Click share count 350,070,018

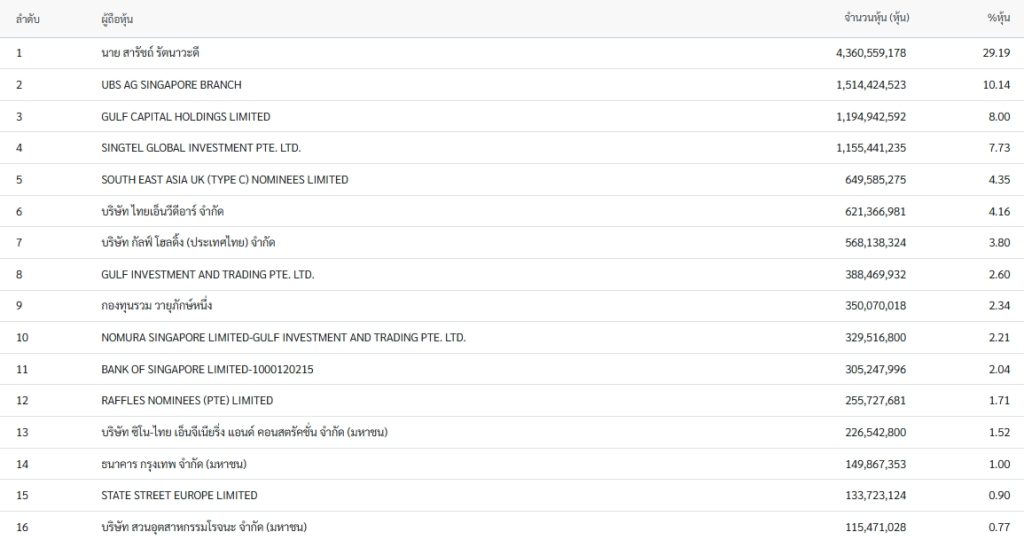[875, 306]
